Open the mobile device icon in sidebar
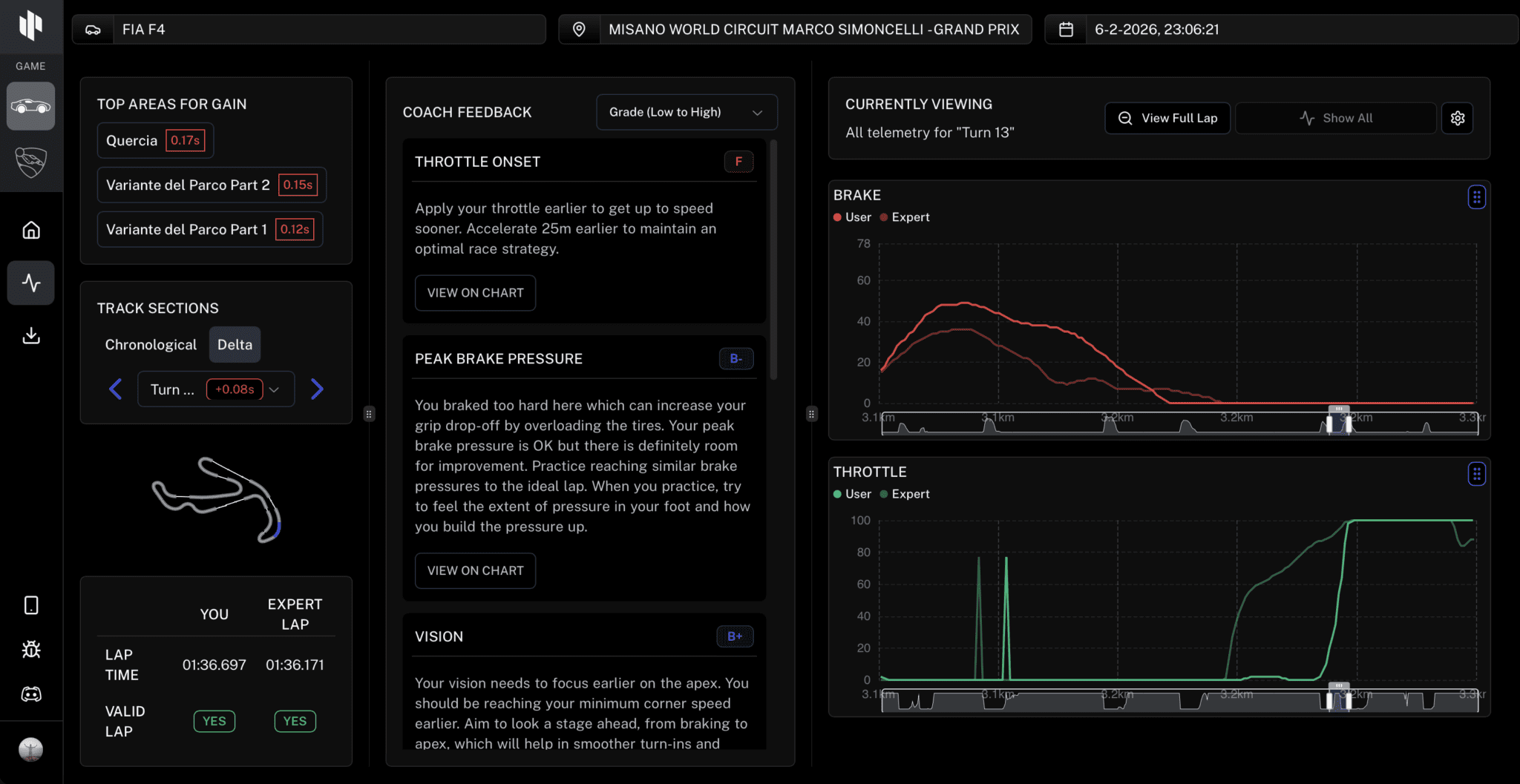This screenshot has height=784, width=1520. (31, 605)
